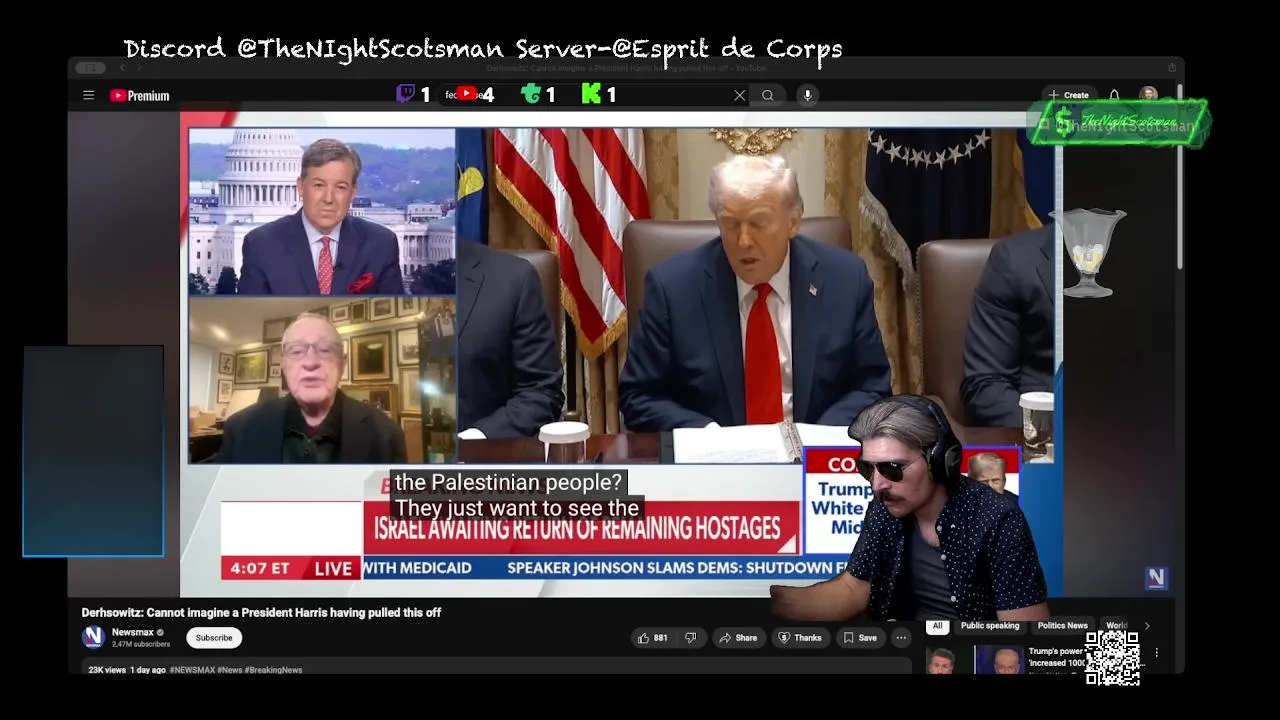
Task: Click the page vertical scrollbar
Action: [x=1180, y=175]
